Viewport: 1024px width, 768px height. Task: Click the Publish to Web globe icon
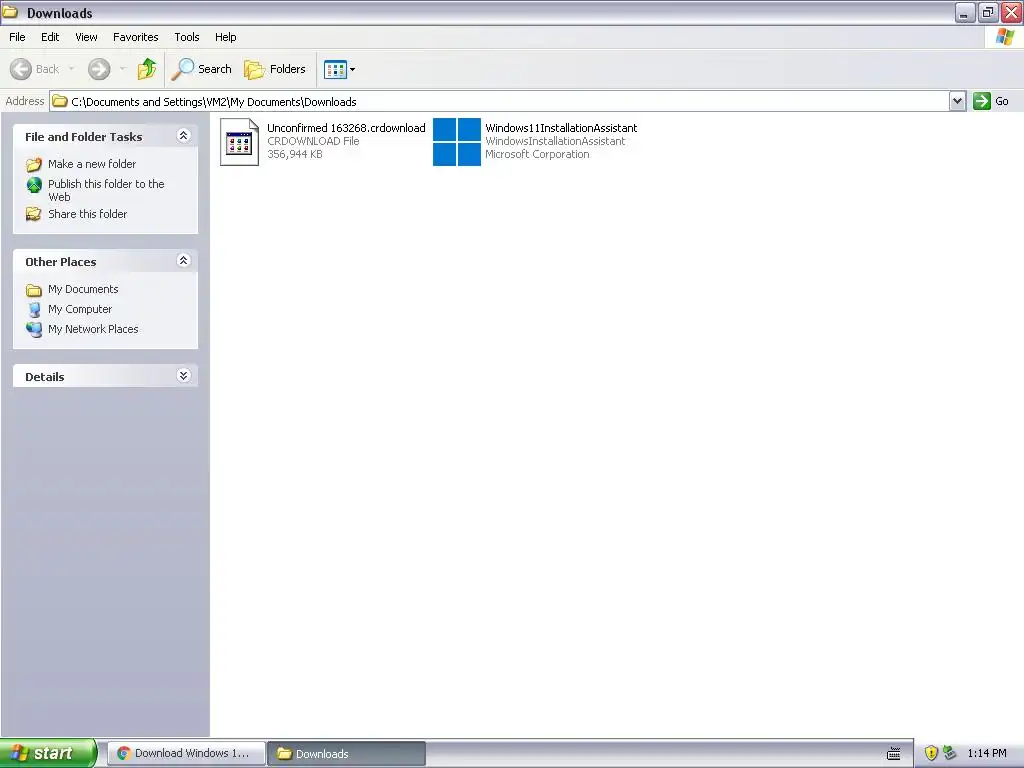tap(34, 185)
